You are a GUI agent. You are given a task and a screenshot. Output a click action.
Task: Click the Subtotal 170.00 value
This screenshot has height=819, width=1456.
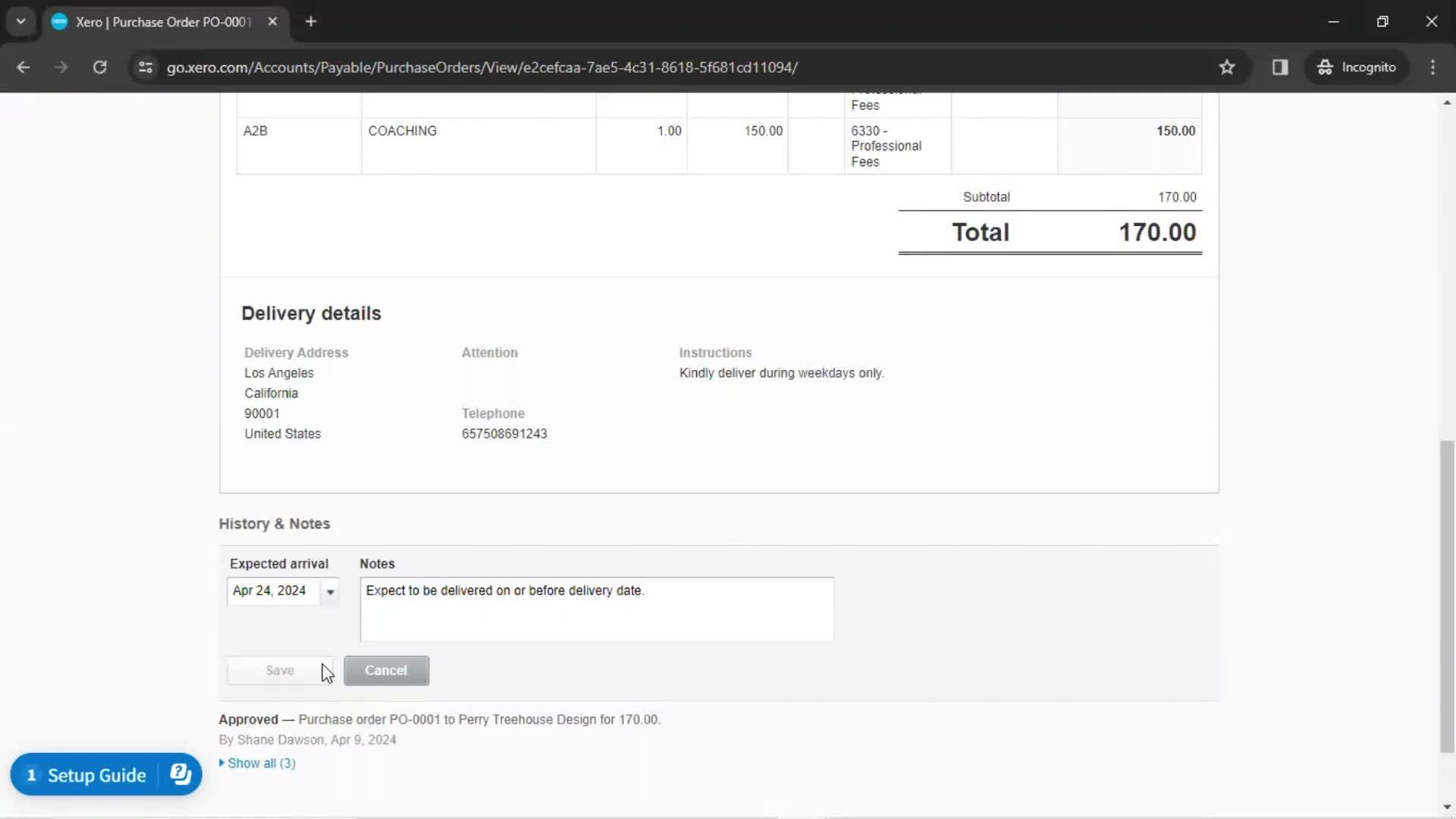(1177, 197)
